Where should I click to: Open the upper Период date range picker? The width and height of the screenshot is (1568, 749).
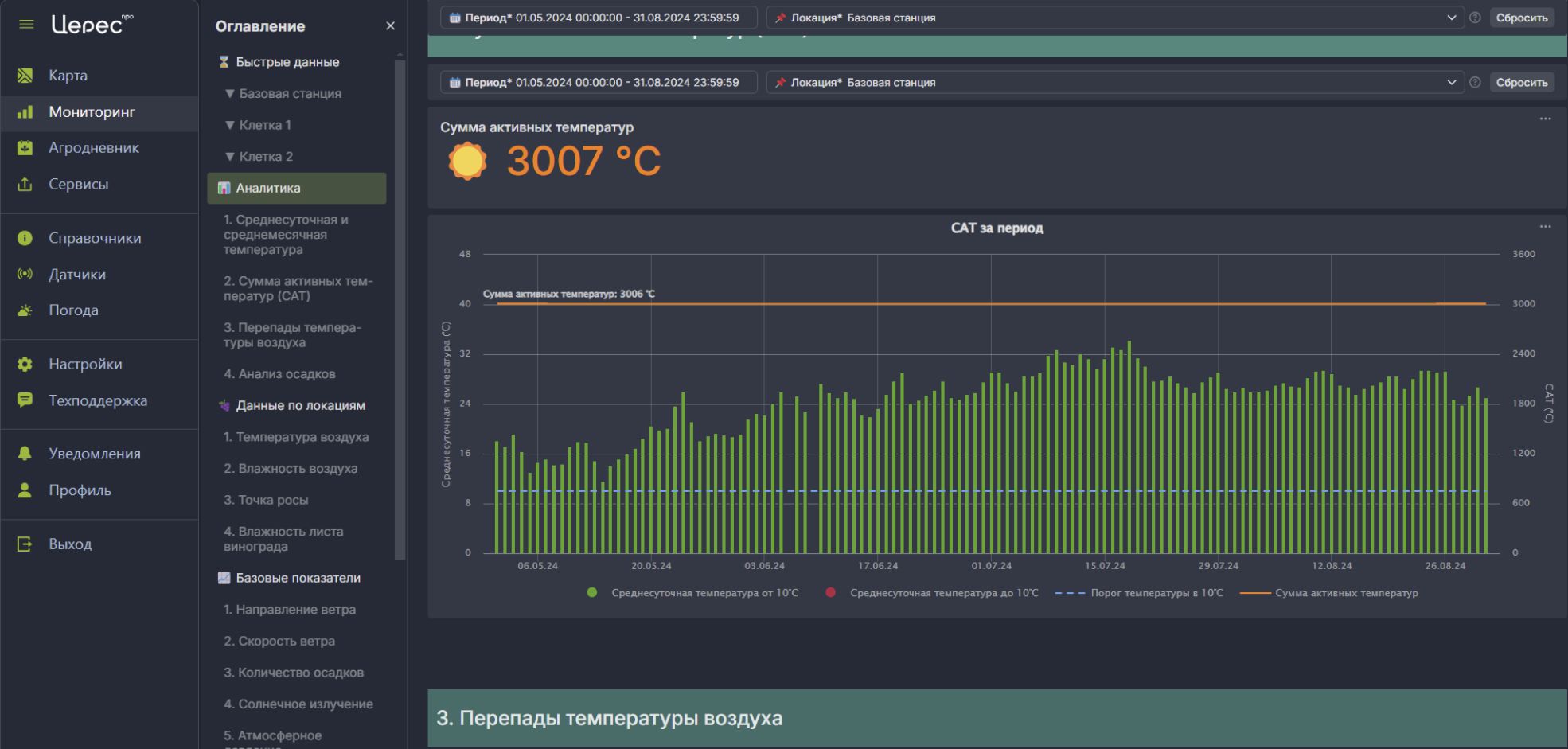pyautogui.click(x=599, y=18)
